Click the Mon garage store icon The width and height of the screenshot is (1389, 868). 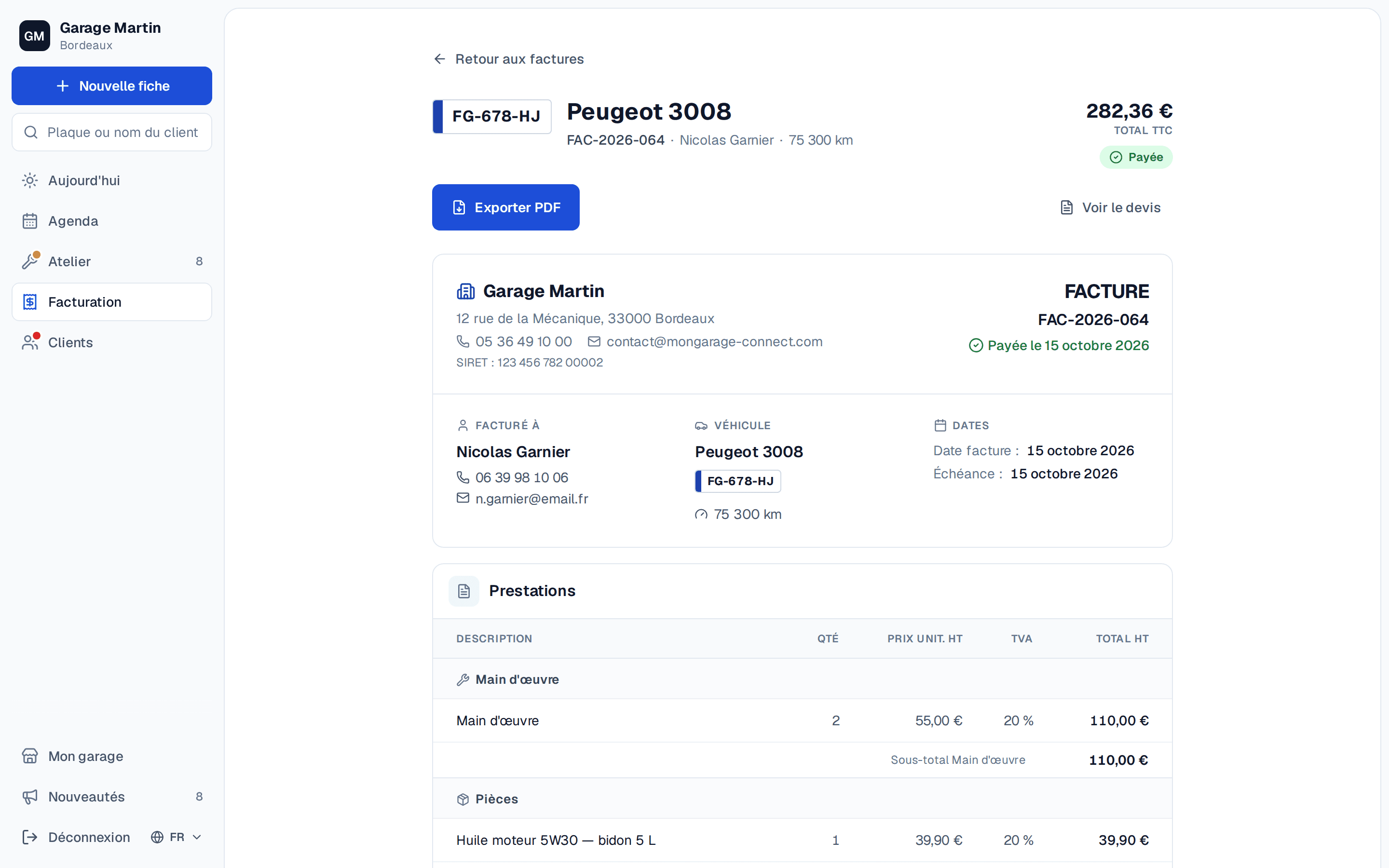30,756
